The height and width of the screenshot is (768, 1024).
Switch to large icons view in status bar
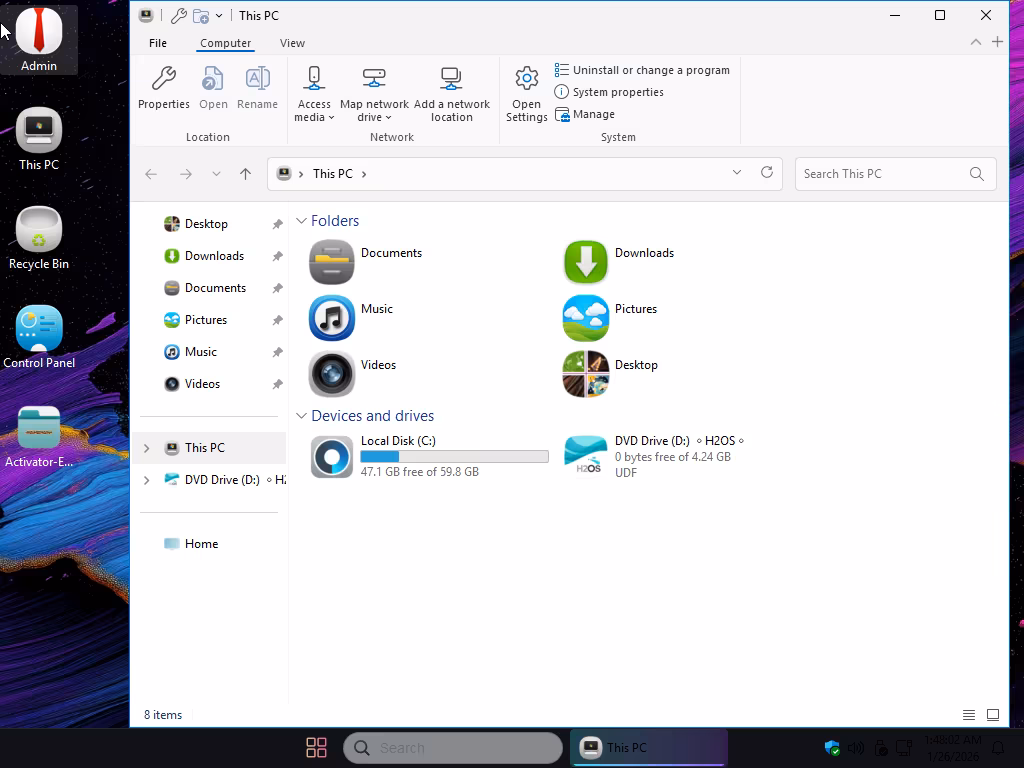coord(993,715)
